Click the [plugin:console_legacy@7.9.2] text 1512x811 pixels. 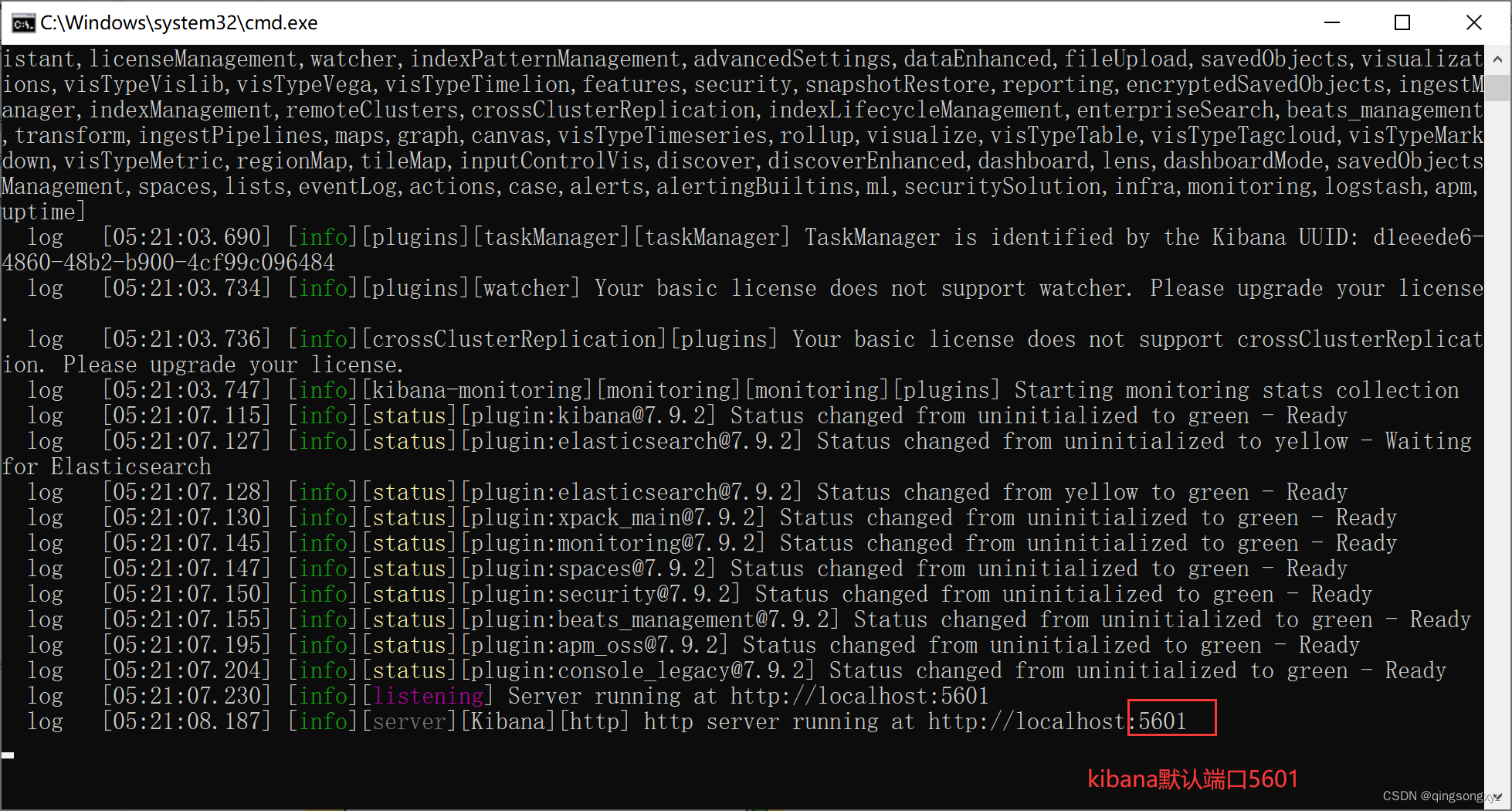pyautogui.click(x=638, y=670)
